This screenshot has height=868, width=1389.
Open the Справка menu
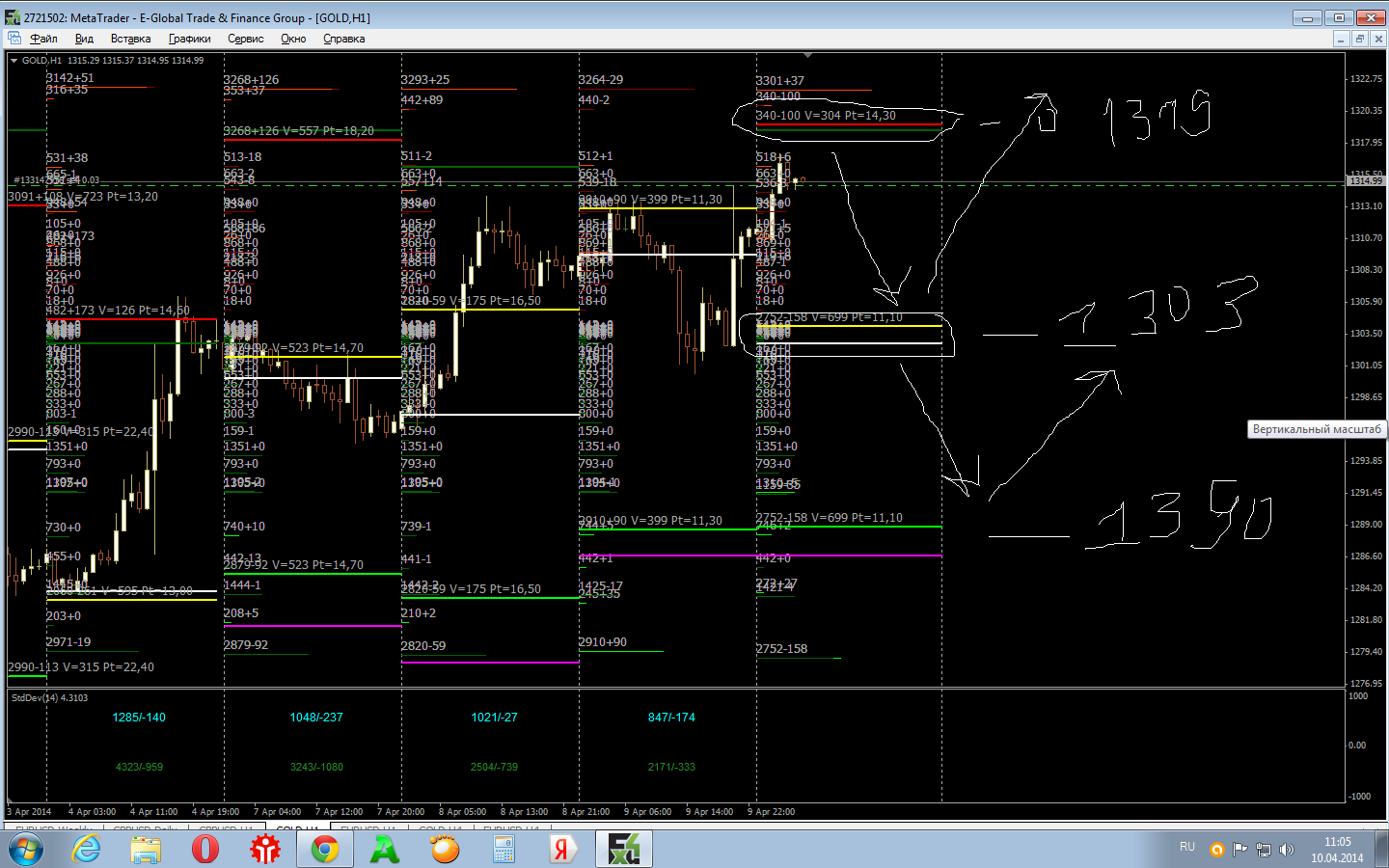point(343,39)
